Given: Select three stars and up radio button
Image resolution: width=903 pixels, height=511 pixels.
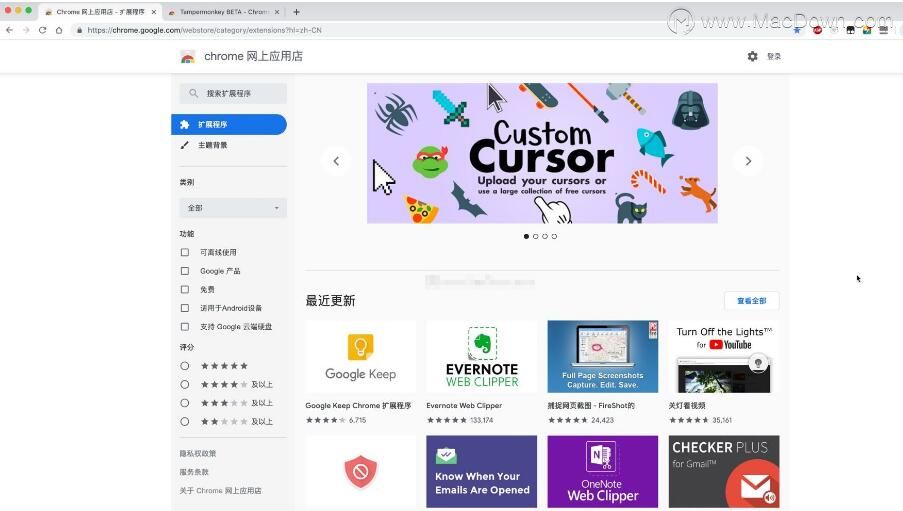Looking at the screenshot, I should coord(184,403).
